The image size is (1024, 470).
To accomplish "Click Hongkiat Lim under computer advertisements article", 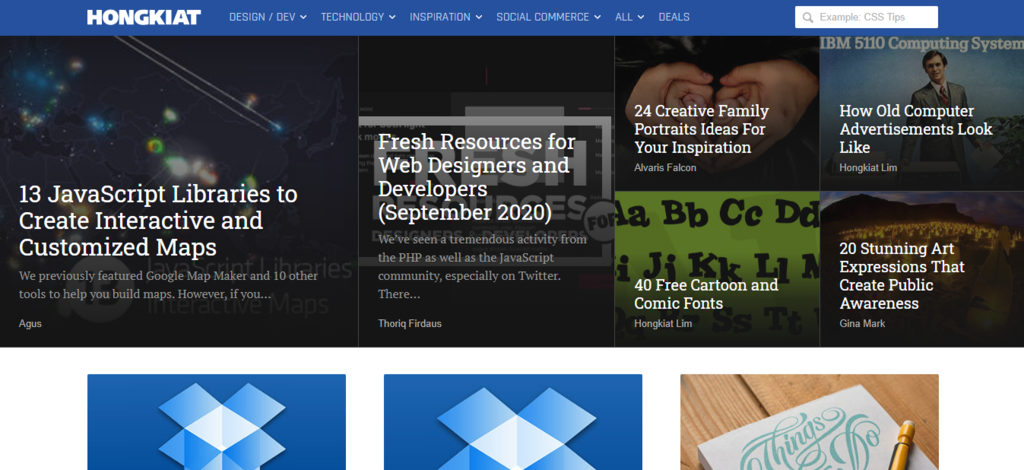I will click(x=868, y=168).
